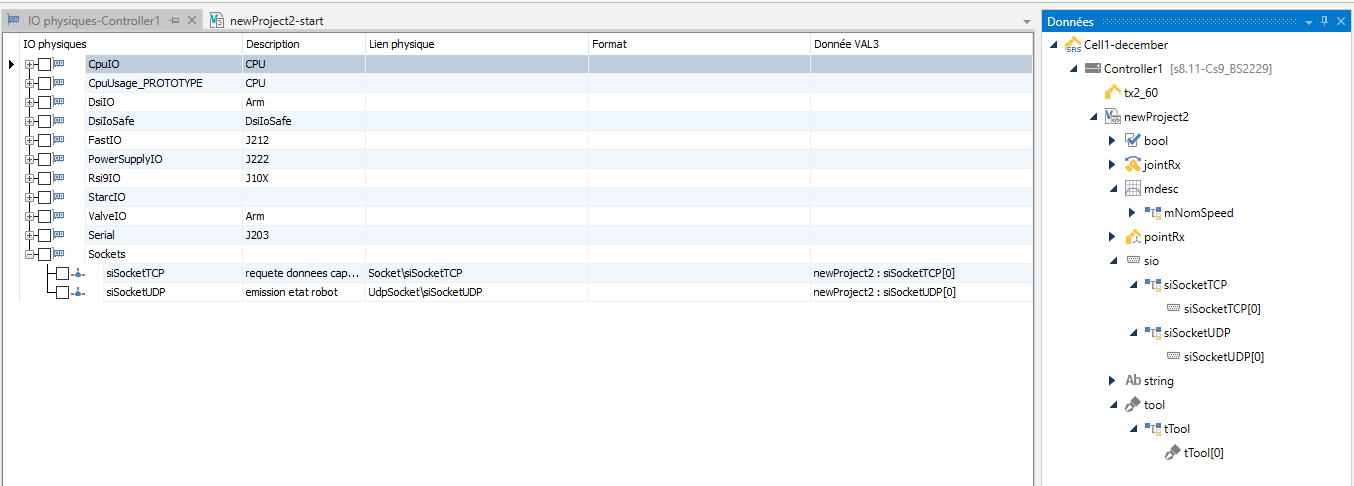The height and width of the screenshot is (486, 1354).
Task: Check the CpuIO checkbox
Action: tap(45, 64)
